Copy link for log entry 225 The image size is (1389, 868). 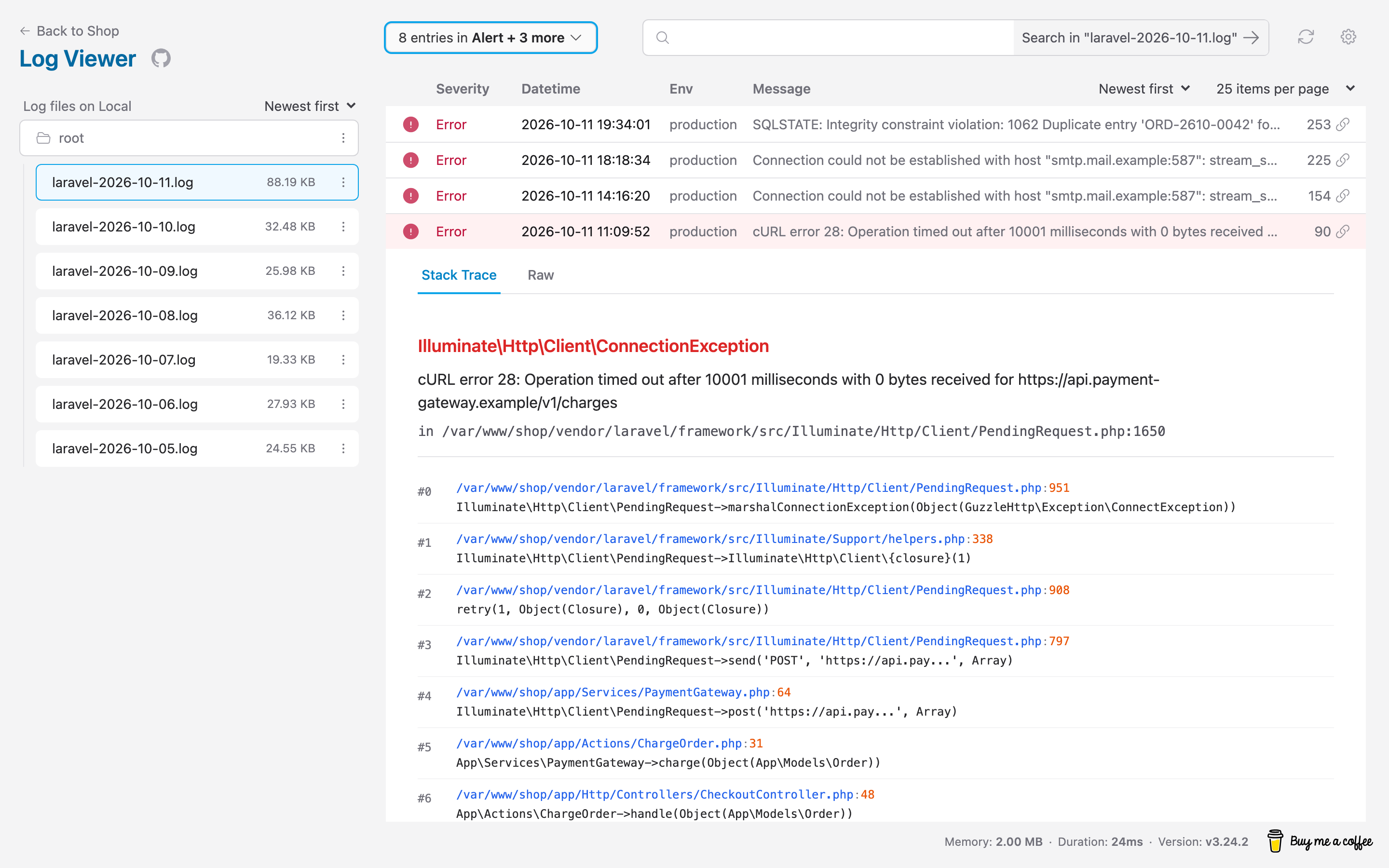pos(1343,160)
